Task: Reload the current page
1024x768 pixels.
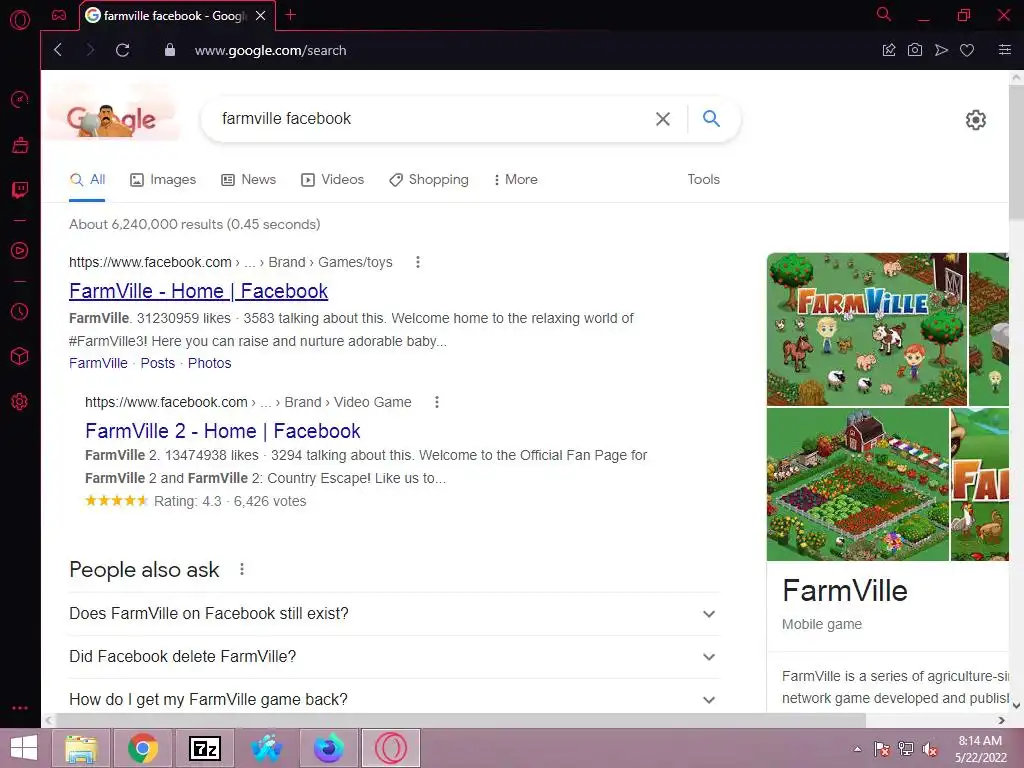Action: [122, 50]
